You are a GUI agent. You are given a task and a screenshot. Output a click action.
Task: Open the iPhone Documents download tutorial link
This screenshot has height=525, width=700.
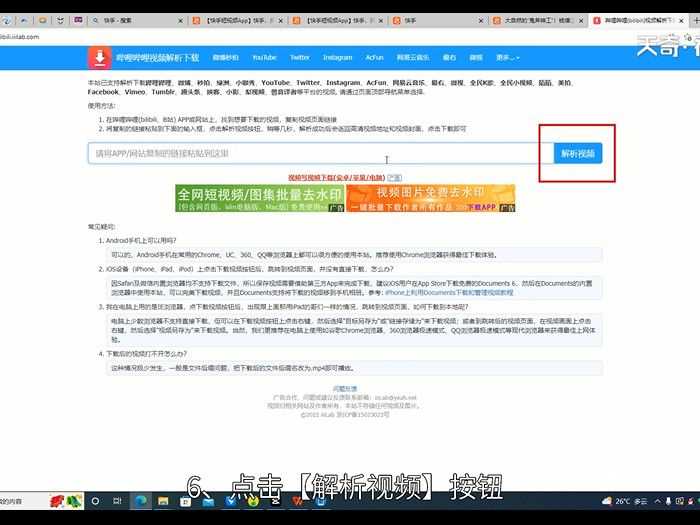[x=449, y=293]
